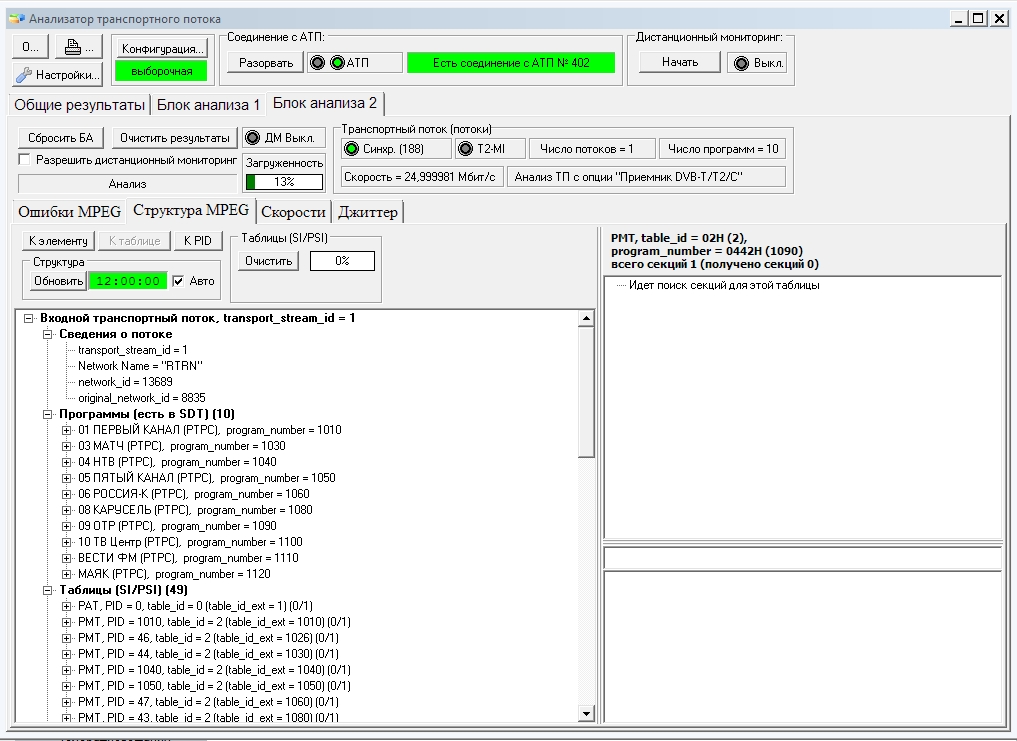Click the К элементу button
The image size is (1017, 741).
pos(58,241)
